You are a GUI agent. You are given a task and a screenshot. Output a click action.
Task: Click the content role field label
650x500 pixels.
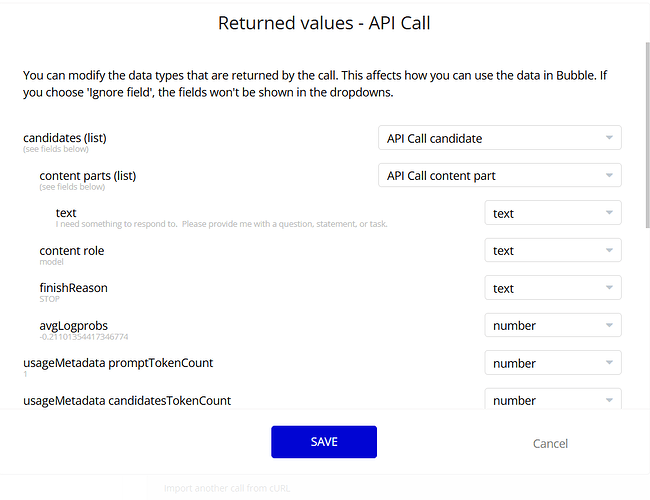coord(72,250)
